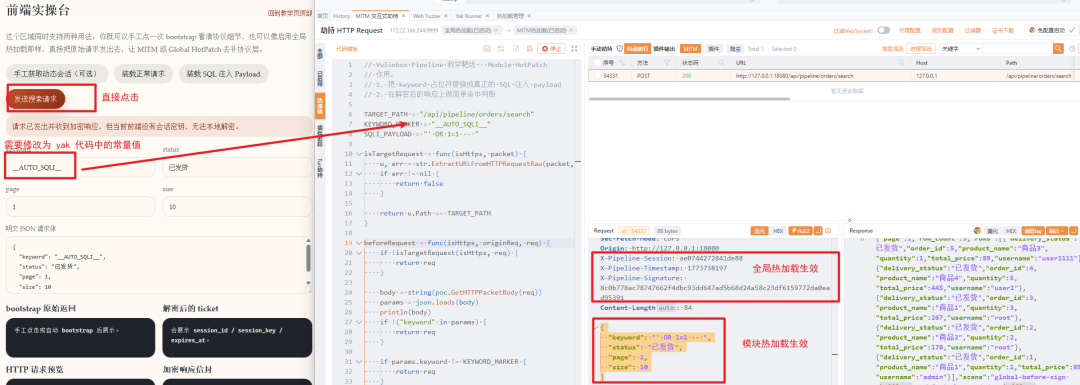The width and height of the screenshot is (1080, 385).
Task: Check the checkbox for row 54331
Action: pyautogui.click(x=598, y=76)
